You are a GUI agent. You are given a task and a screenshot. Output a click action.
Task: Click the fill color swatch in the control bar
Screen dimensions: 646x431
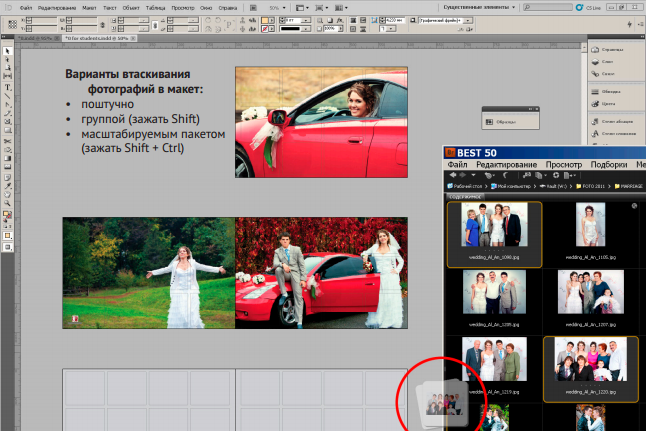coord(264,20)
